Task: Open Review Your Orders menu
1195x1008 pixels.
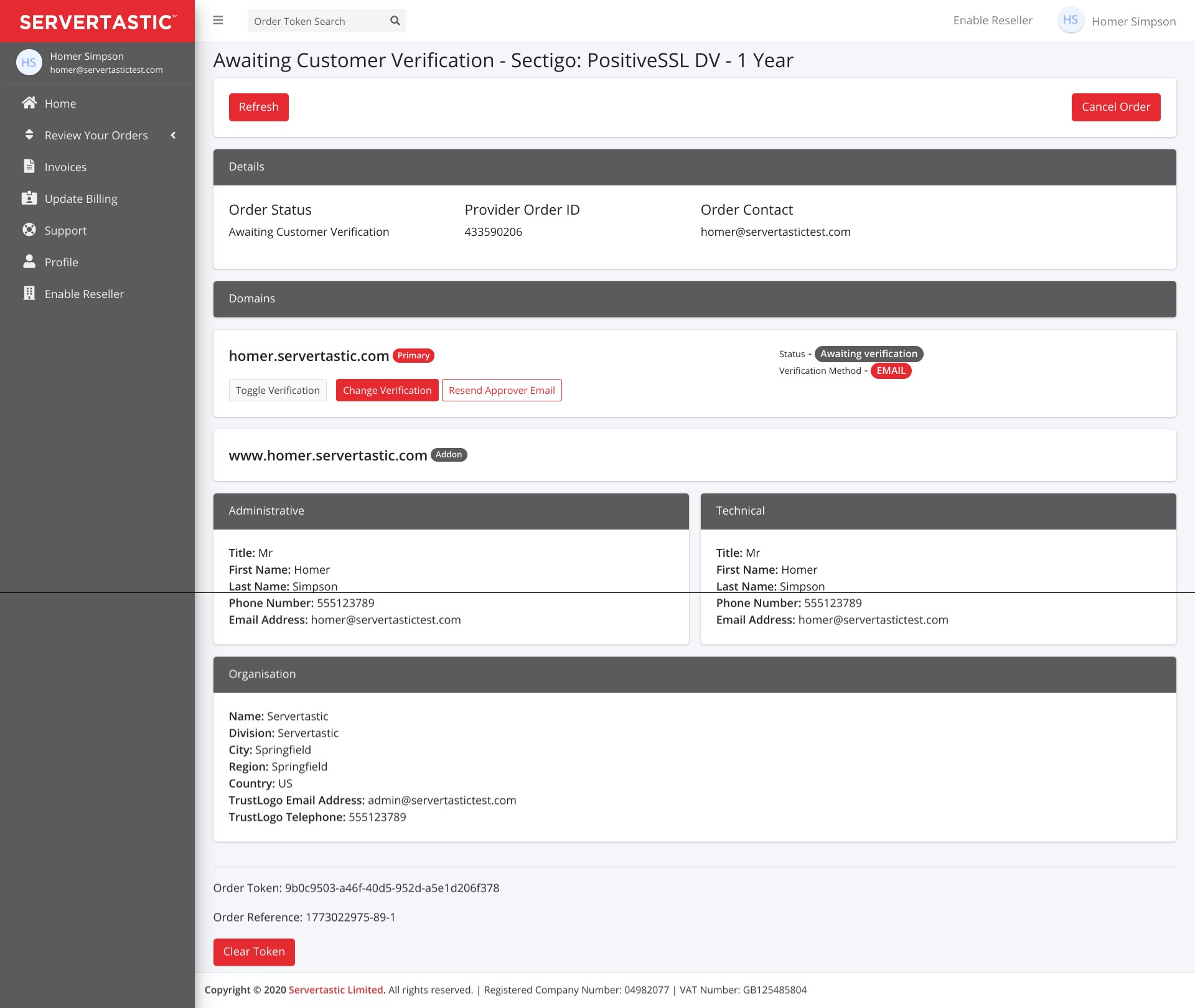Action: coord(96,135)
